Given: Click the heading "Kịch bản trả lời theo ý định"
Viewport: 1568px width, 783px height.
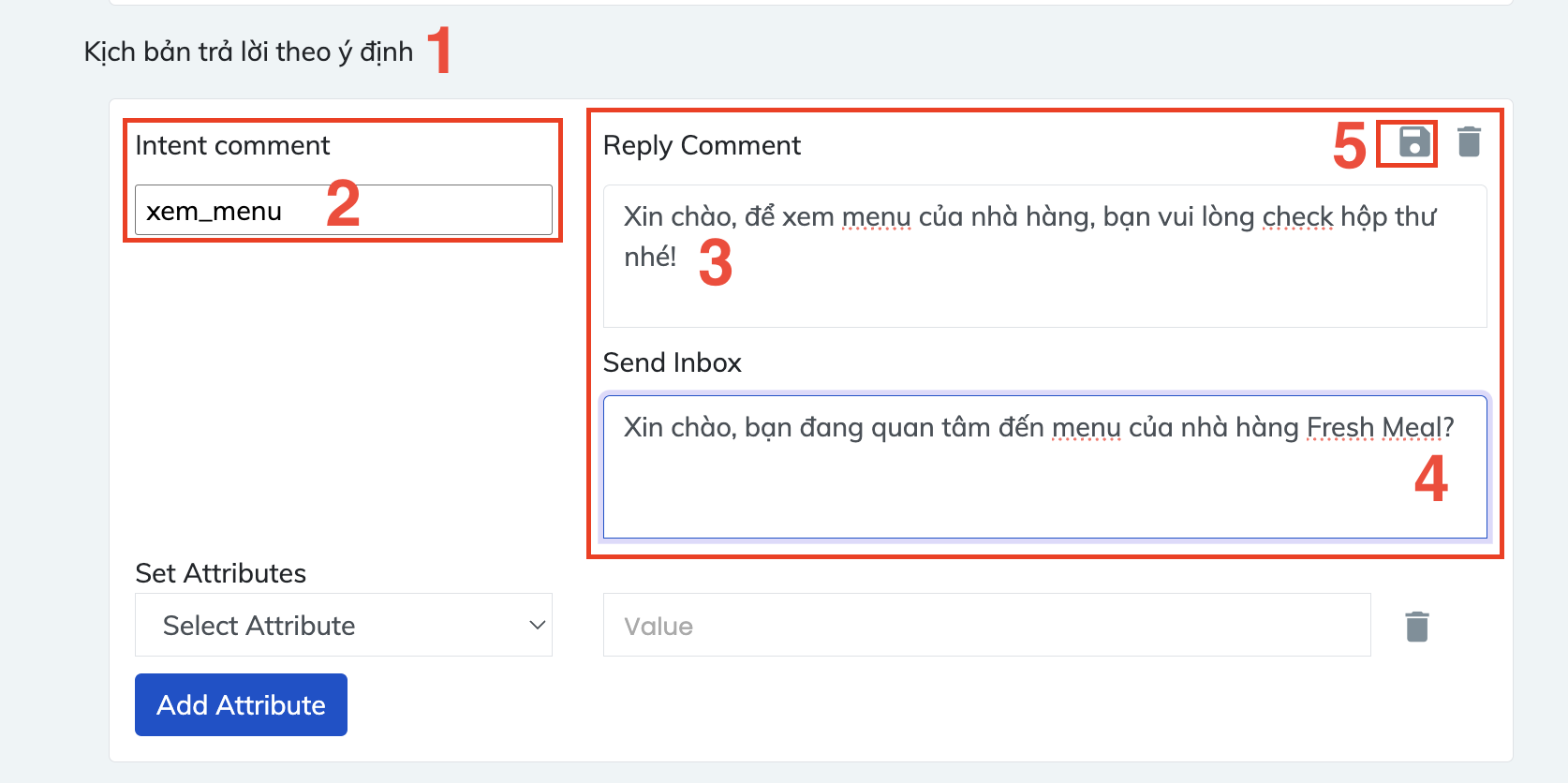Looking at the screenshot, I should click(x=248, y=52).
